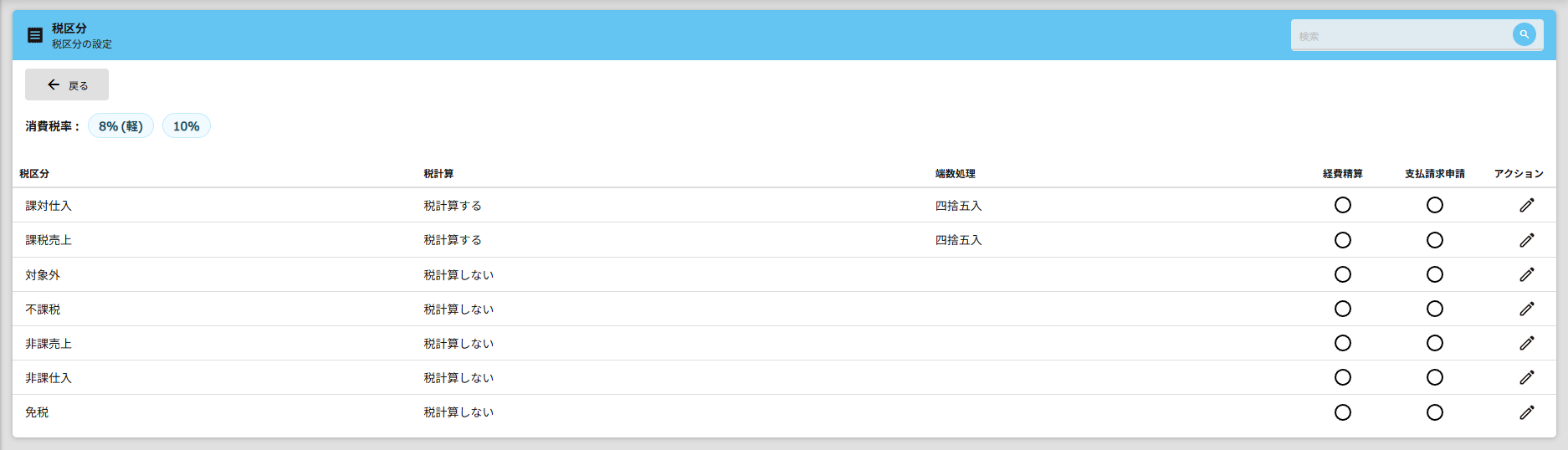Click the edit pencil for 課対仕入
The width and height of the screenshot is (1568, 450).
pyautogui.click(x=1527, y=205)
